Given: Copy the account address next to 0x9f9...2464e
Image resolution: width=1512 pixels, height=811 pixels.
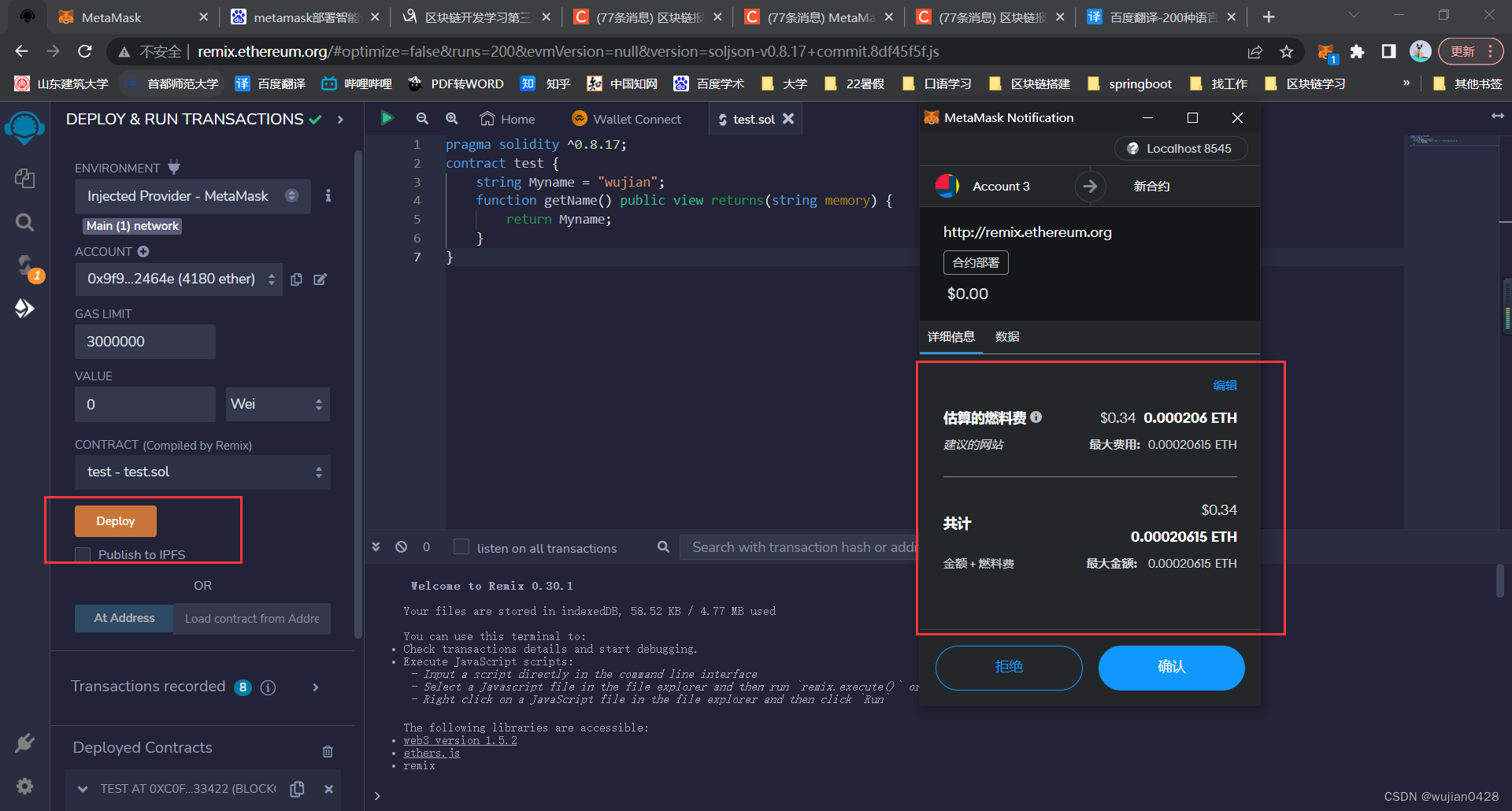Looking at the screenshot, I should (x=296, y=280).
